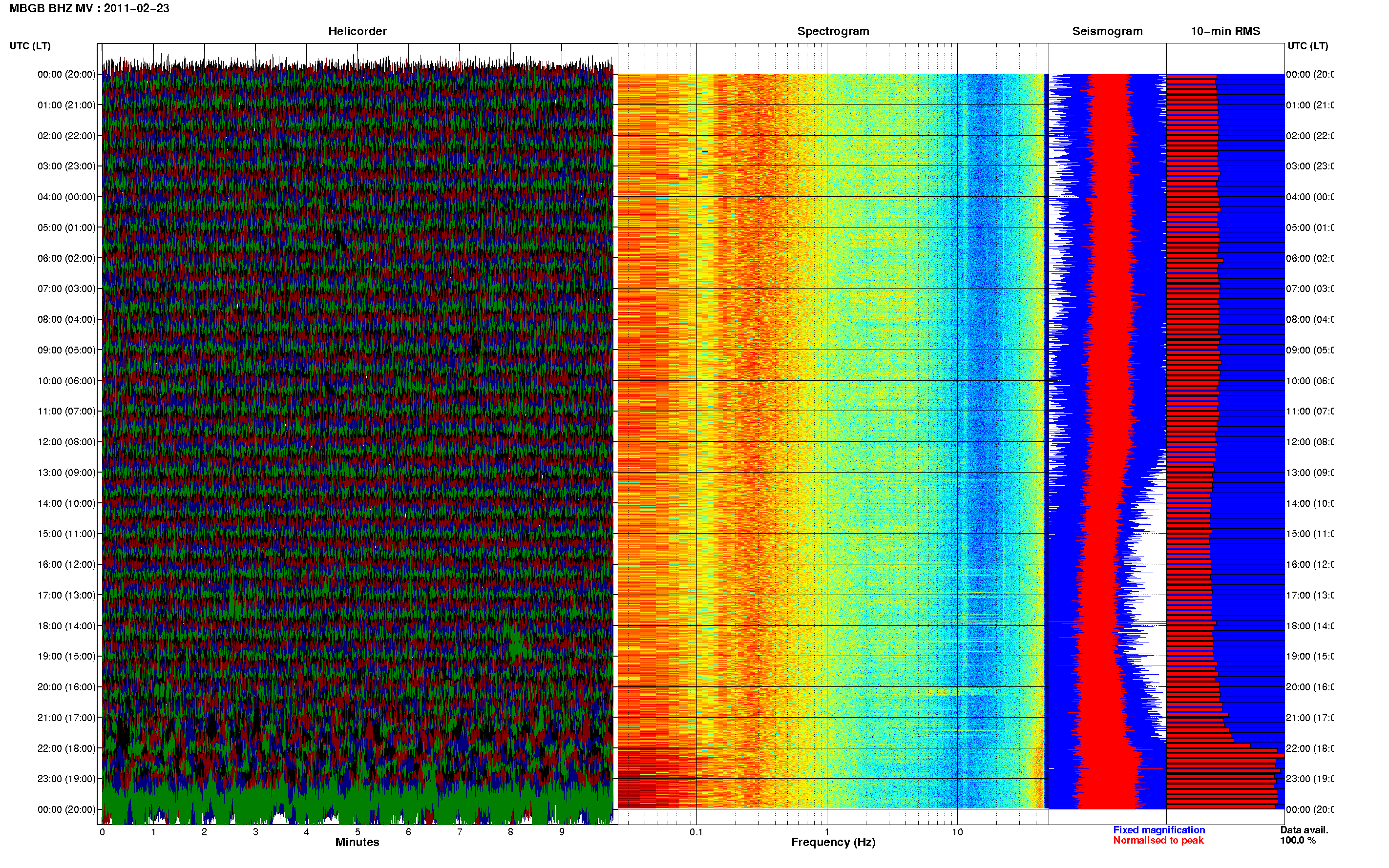The image size is (1389, 868).
Task: Click the left 14:00 (10:00) time label
Action: [x=66, y=503]
